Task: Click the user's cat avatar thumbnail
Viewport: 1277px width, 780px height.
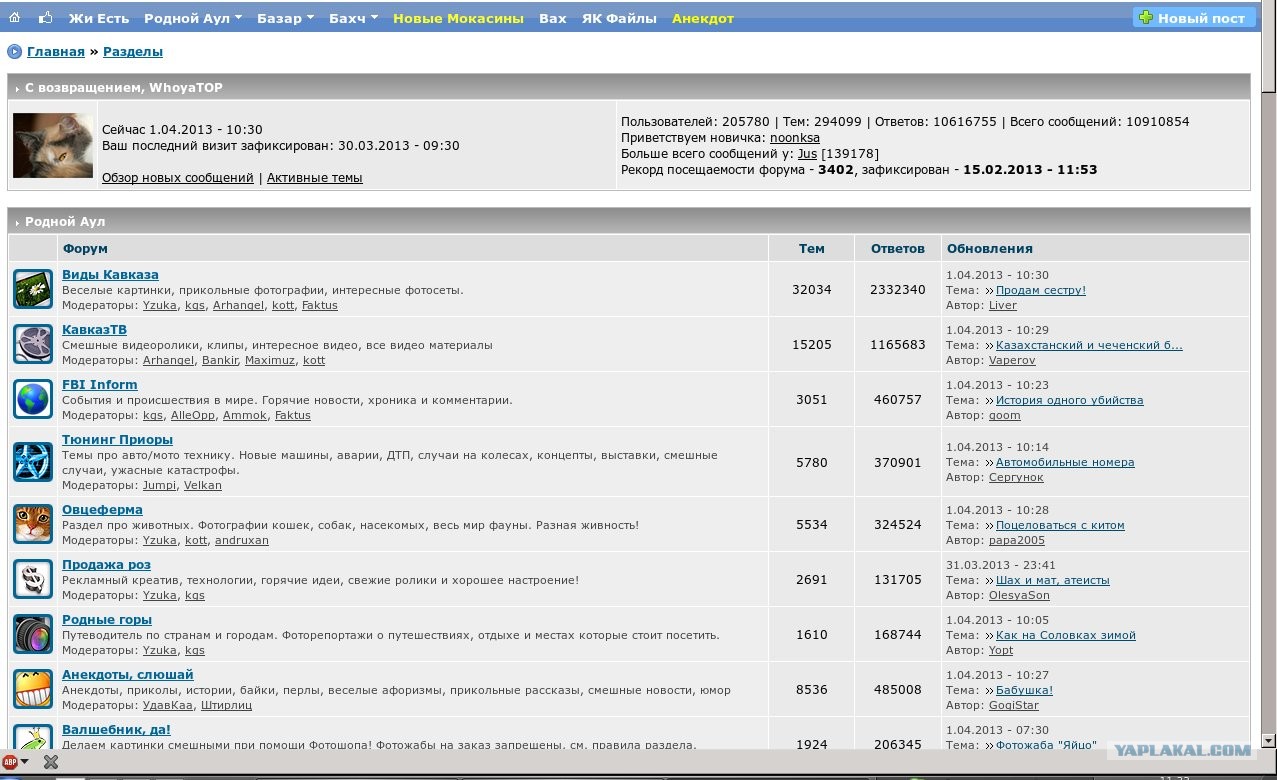Action: 53,145
